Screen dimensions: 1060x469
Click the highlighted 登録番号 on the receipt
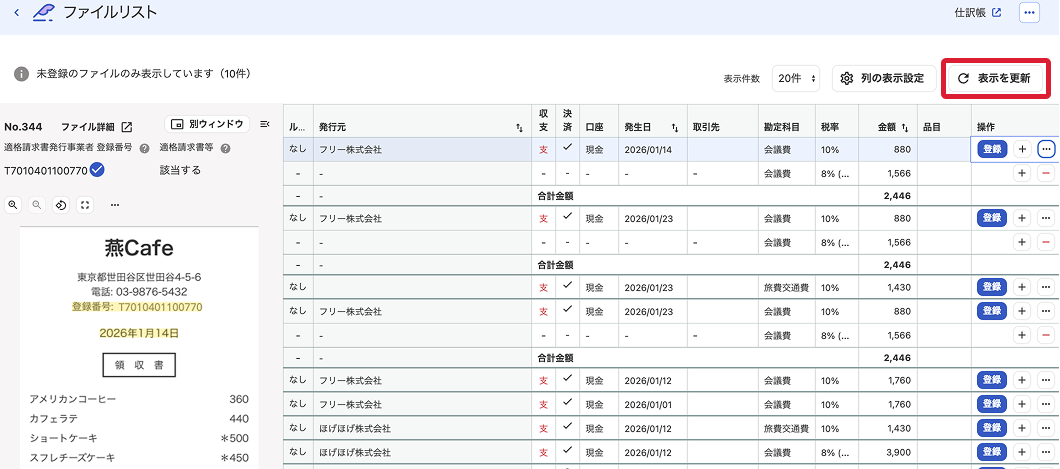[x=137, y=307]
